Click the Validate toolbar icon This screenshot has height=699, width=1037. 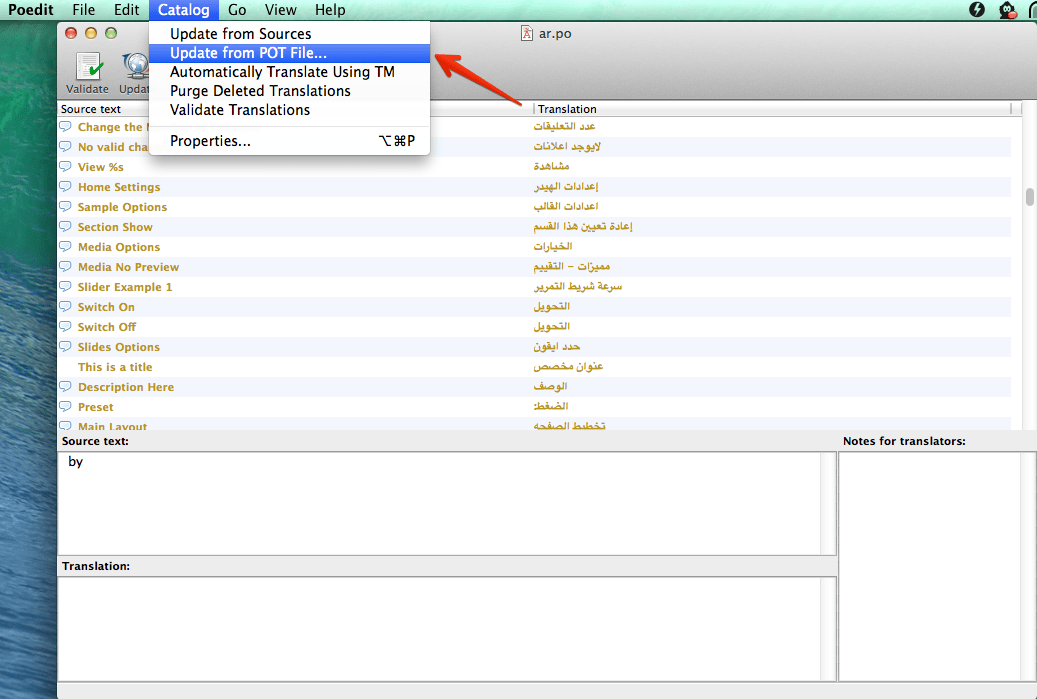pos(88,69)
